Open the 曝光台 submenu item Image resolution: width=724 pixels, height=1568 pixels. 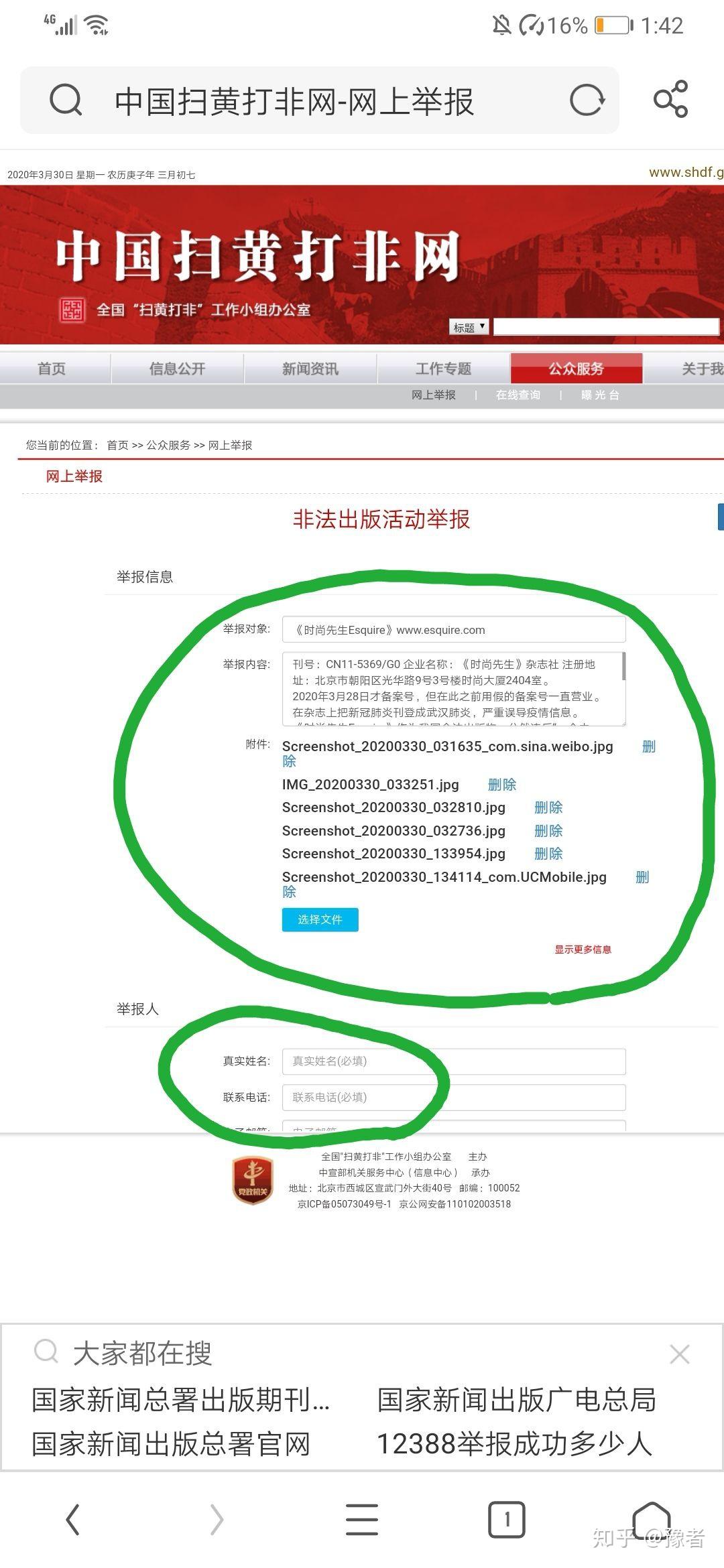600,395
